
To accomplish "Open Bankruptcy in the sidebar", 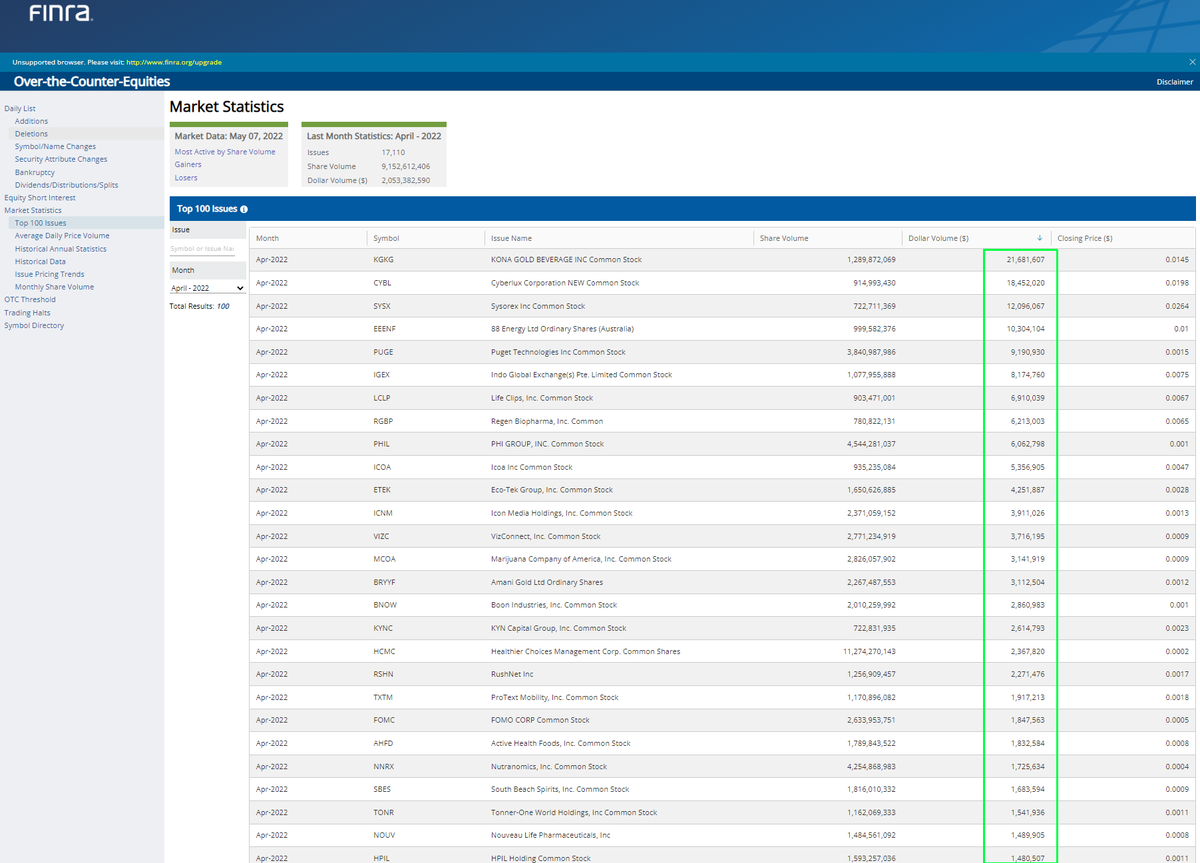I will (35, 172).
